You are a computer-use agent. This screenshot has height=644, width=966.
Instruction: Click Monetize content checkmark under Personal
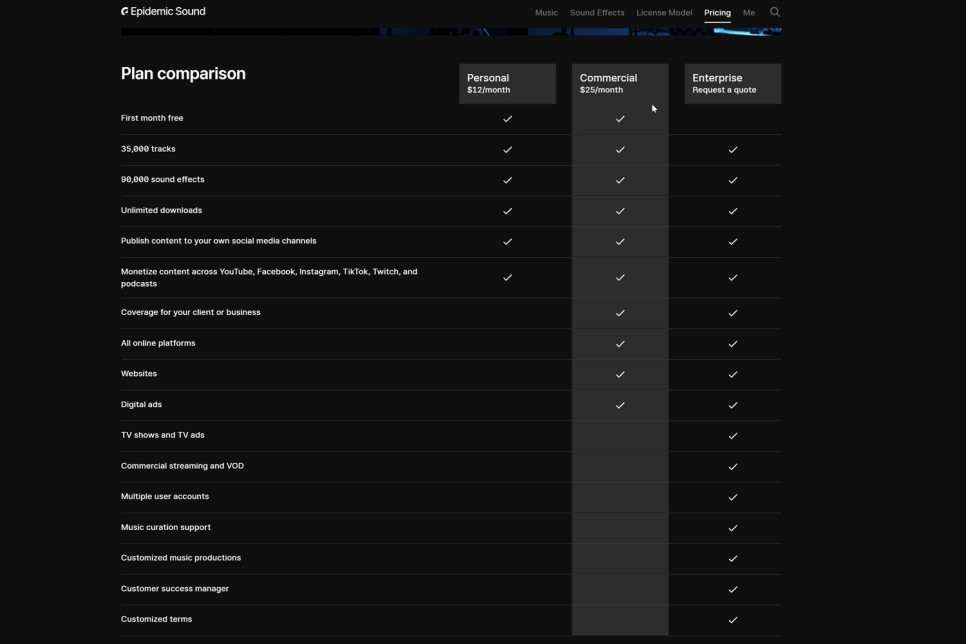[x=507, y=277]
